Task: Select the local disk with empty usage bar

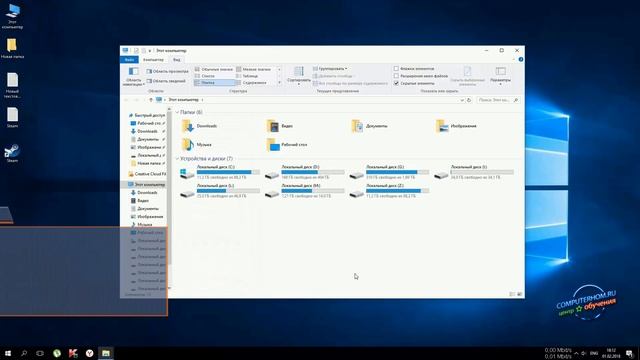Action: [474, 172]
